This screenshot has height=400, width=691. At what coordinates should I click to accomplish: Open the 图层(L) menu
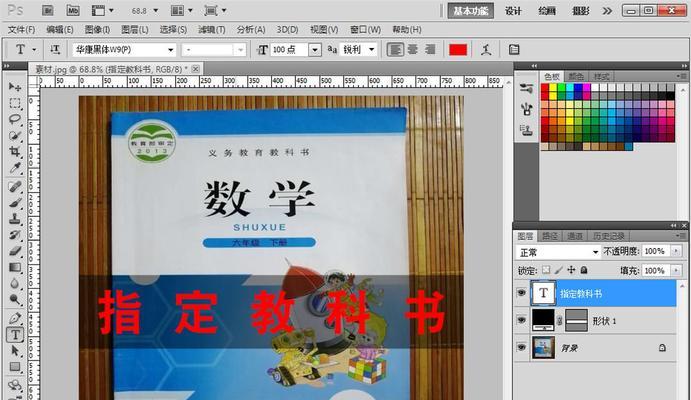[135, 30]
